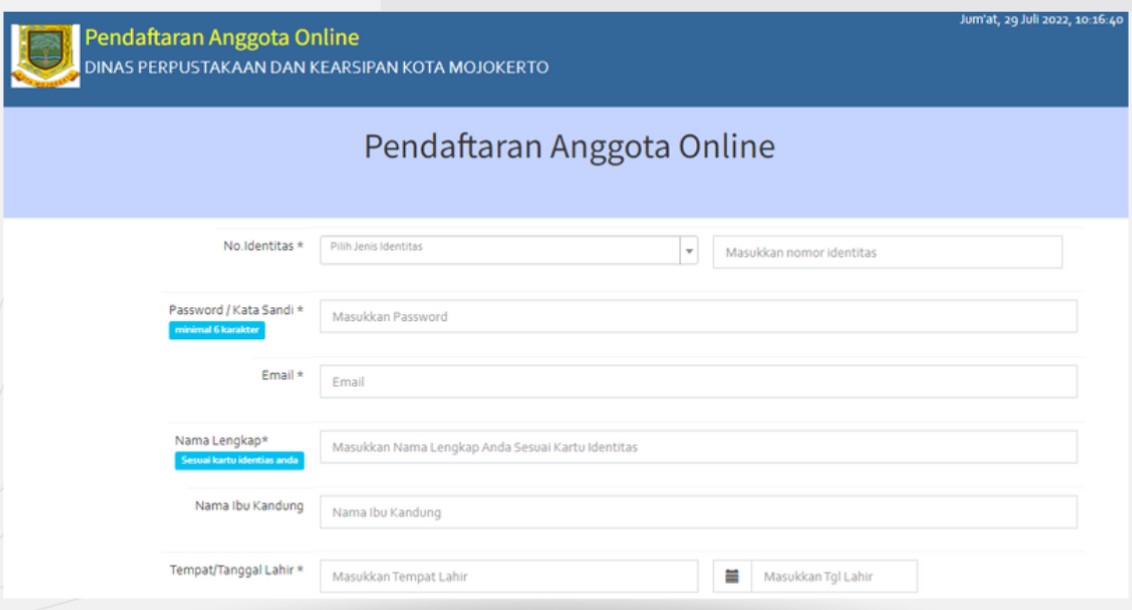Click the dropdown arrow for Jenis Identitas
1132x610 pixels.
(688, 251)
